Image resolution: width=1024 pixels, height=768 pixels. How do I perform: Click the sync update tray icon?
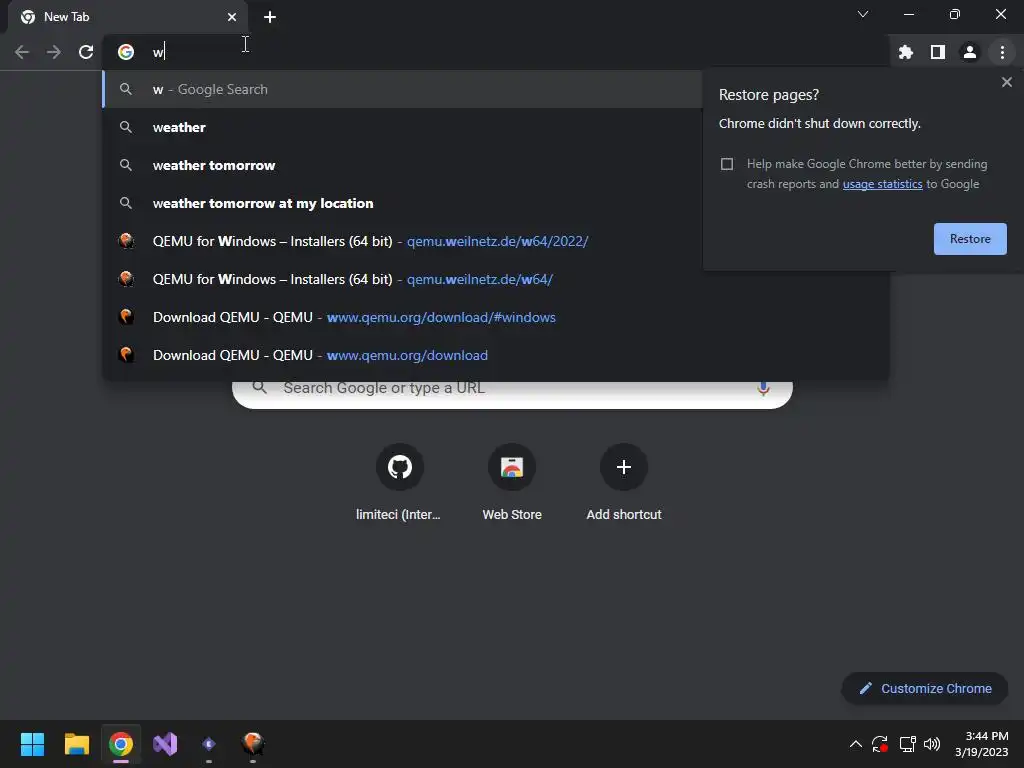(880, 744)
